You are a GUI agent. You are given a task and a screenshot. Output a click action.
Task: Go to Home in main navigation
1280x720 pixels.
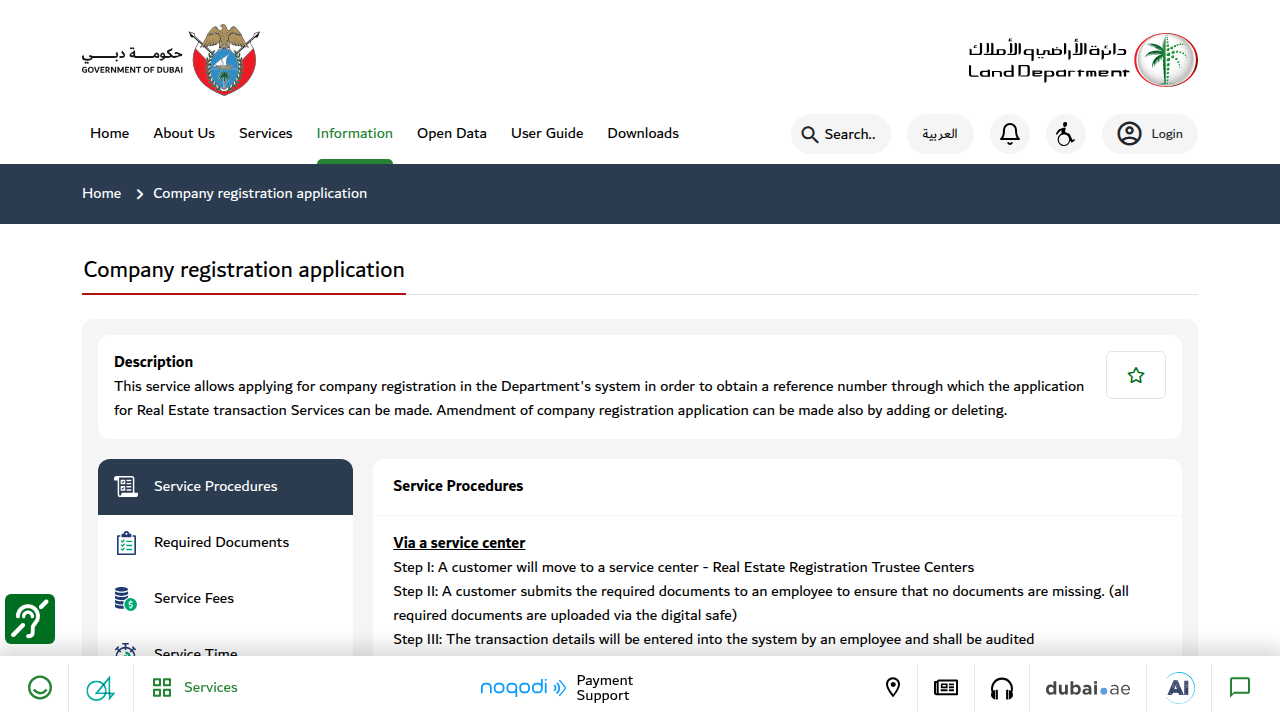(x=110, y=134)
